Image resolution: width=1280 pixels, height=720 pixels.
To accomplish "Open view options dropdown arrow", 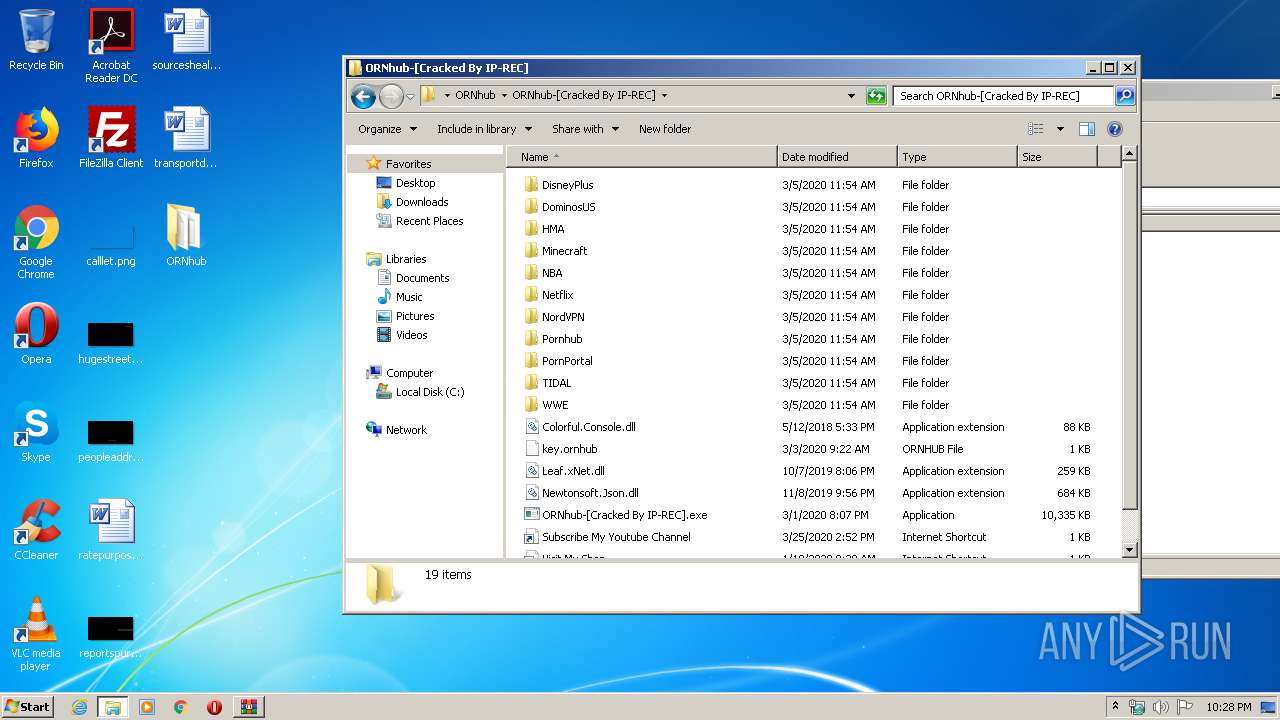I will point(1060,129).
